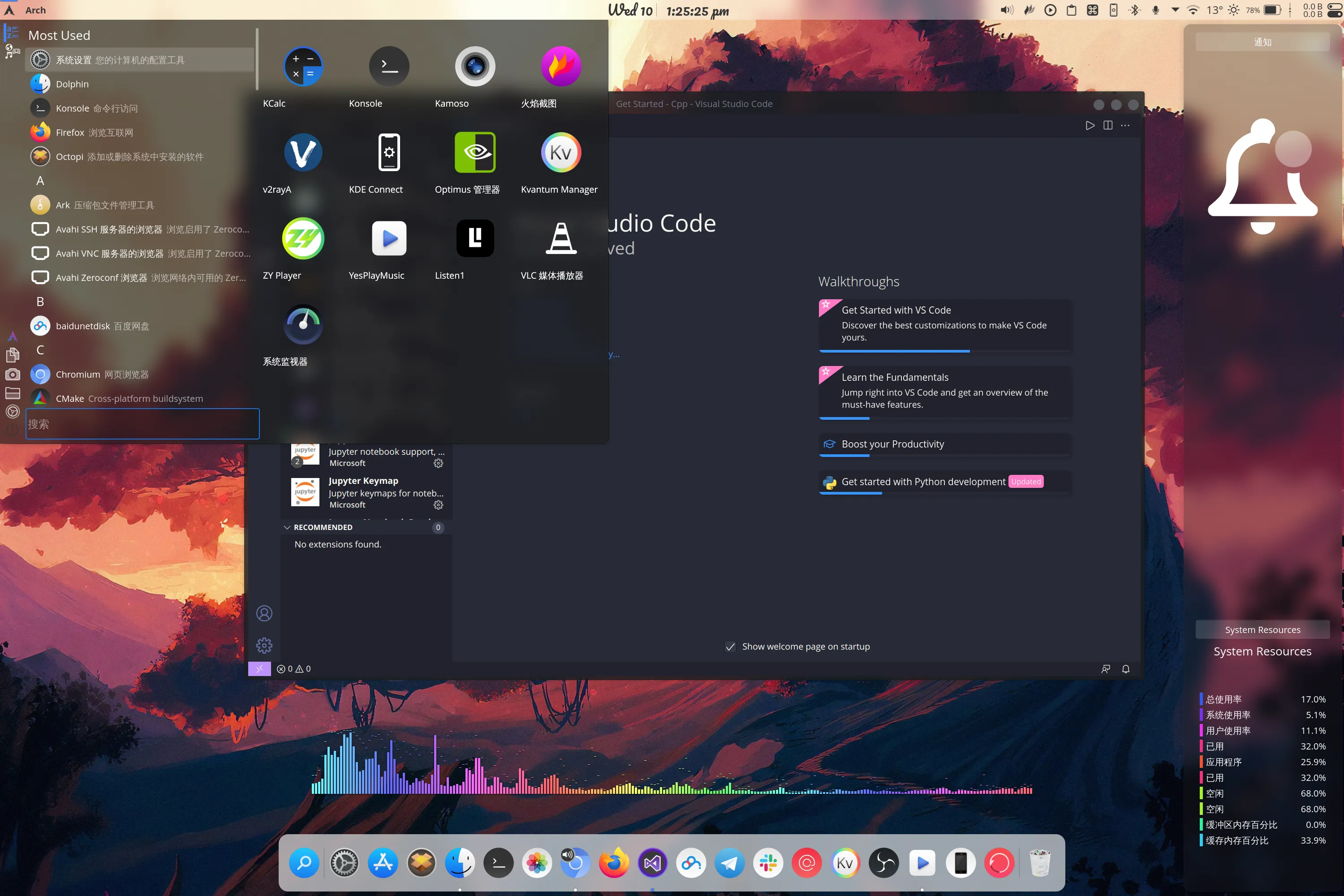The height and width of the screenshot is (896, 1344).
Task: Open Firefox from the dock
Action: [614, 863]
